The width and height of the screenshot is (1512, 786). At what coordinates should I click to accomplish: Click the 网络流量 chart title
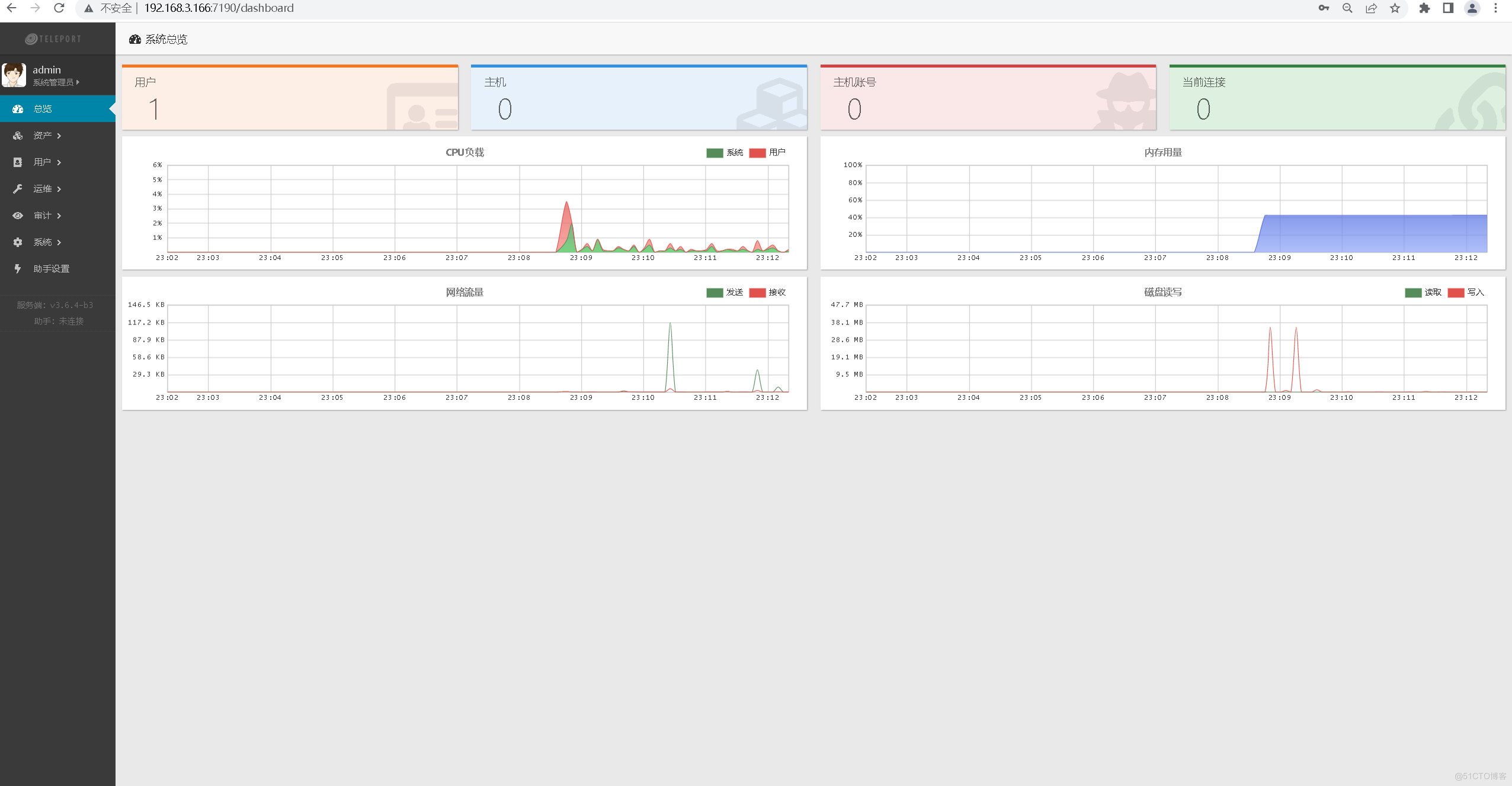point(465,292)
